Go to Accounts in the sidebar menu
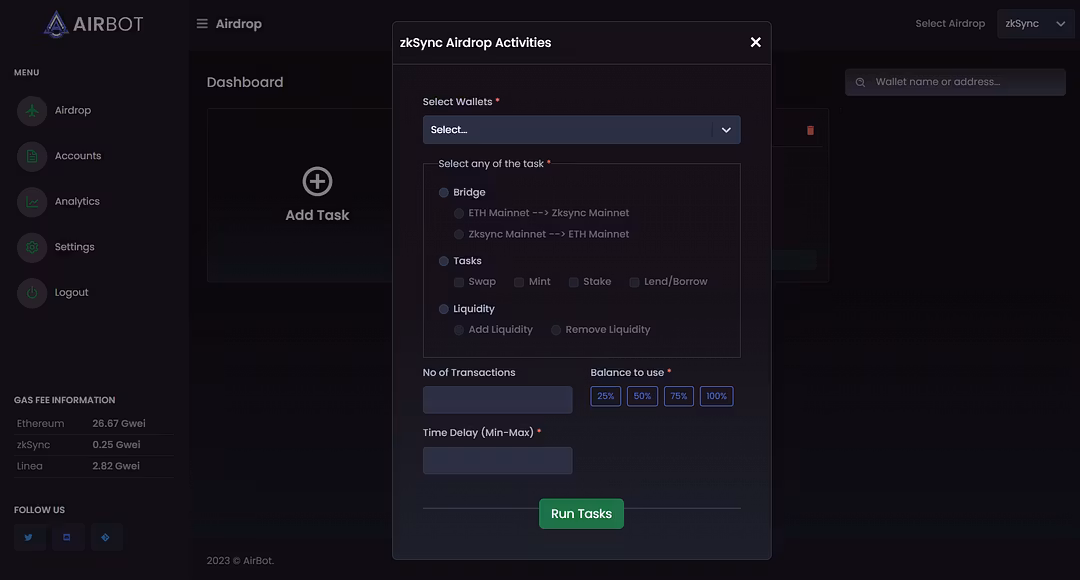Image resolution: width=1080 pixels, height=580 pixels. coord(78,156)
